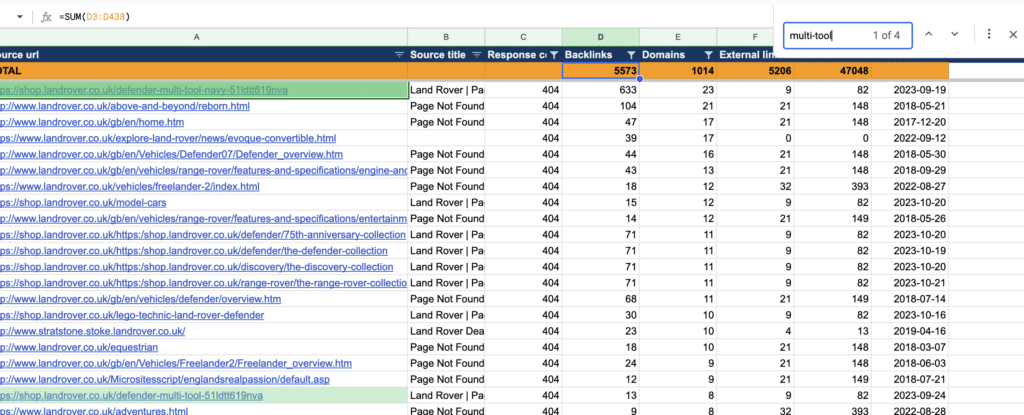
Task: Click the total cell 5206
Action: (754, 71)
